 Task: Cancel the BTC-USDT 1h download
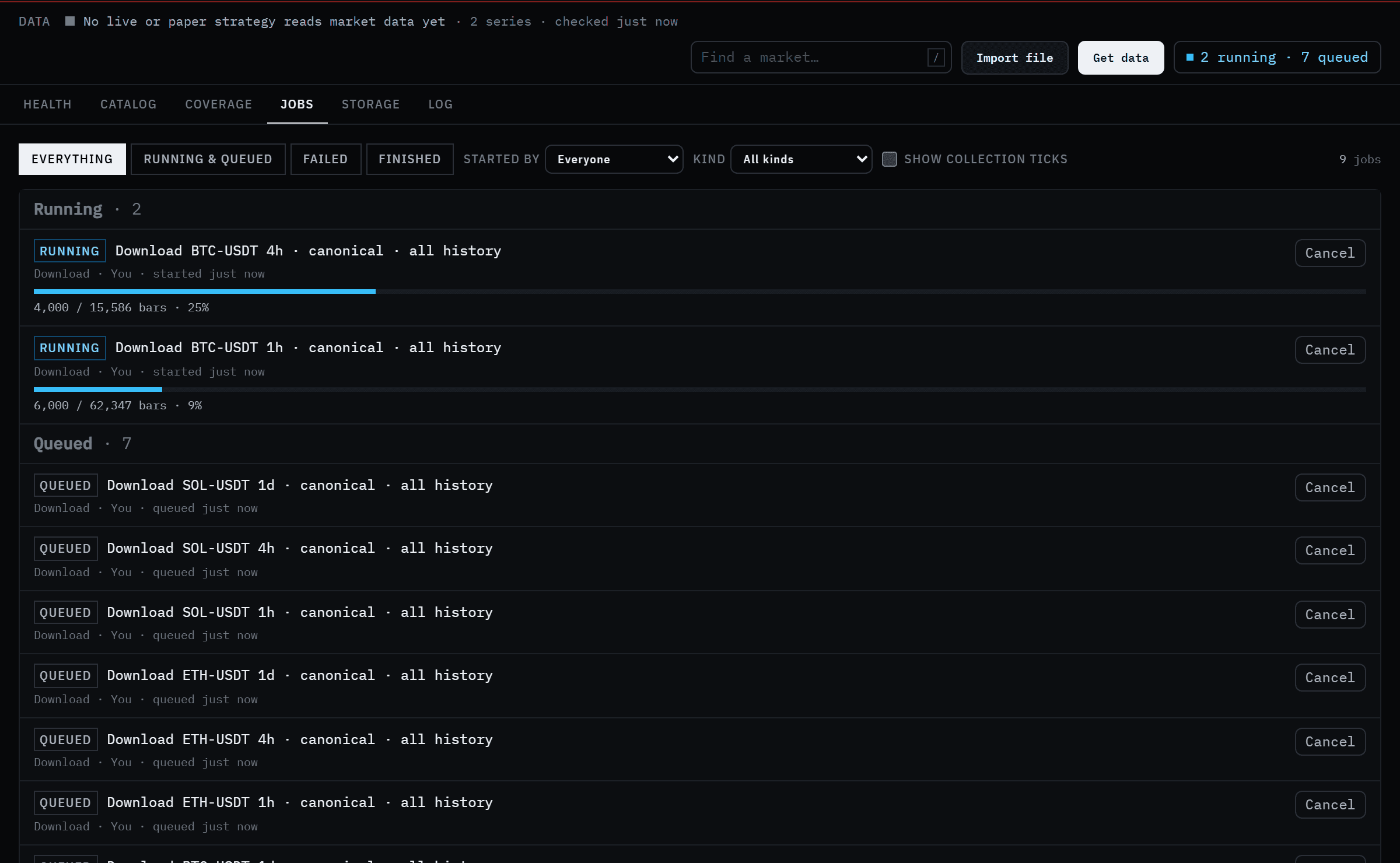pyautogui.click(x=1330, y=350)
